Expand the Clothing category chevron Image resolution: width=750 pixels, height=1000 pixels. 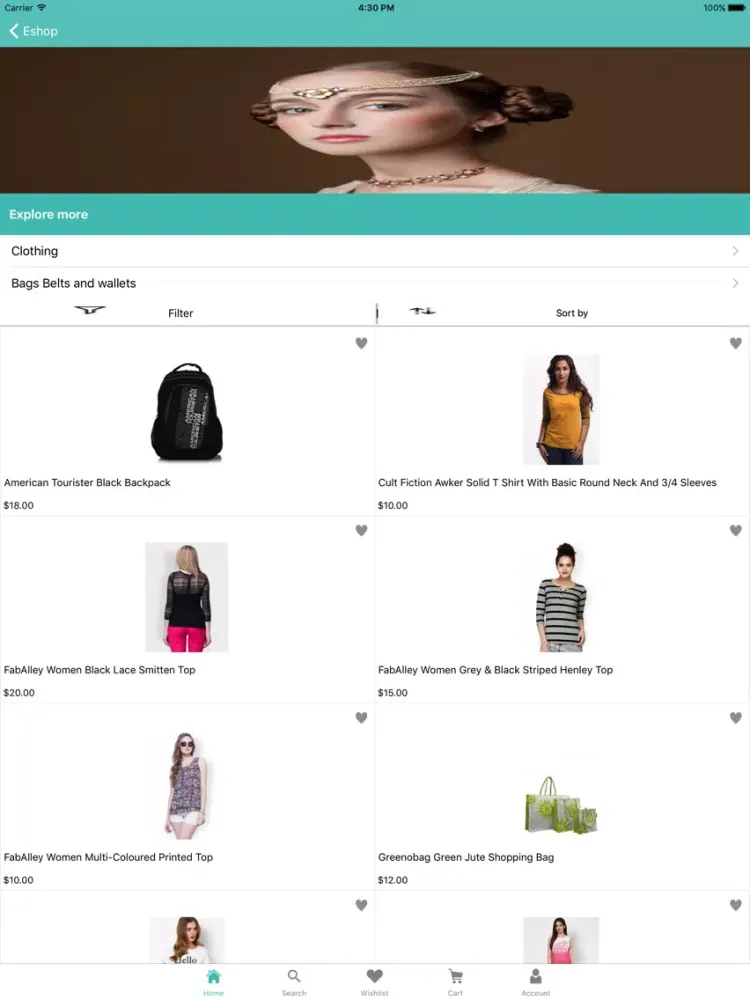(735, 251)
